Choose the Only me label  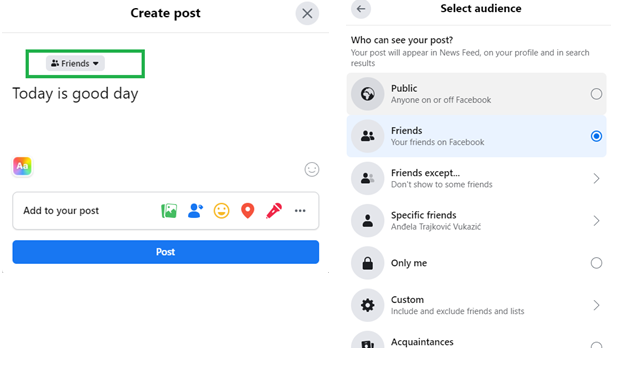(409, 263)
